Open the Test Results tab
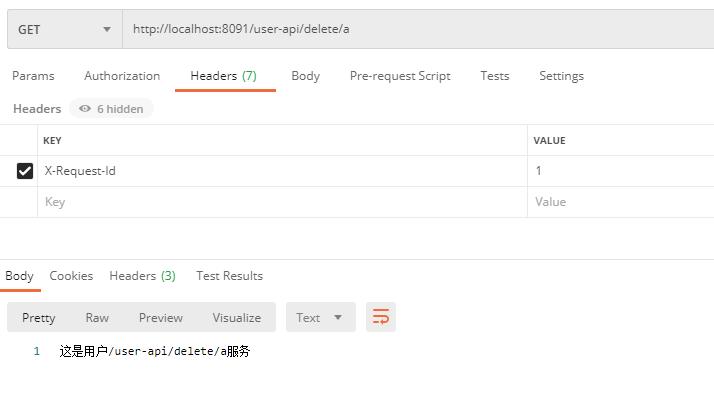 tap(230, 276)
